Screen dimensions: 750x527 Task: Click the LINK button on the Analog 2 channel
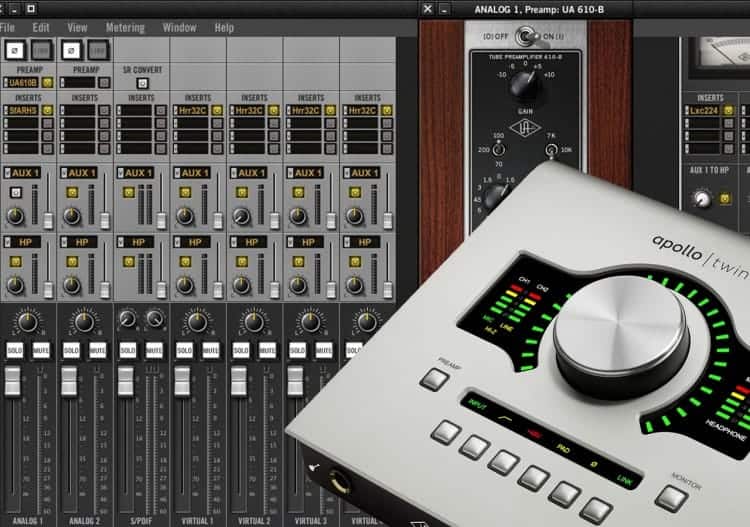[99, 50]
